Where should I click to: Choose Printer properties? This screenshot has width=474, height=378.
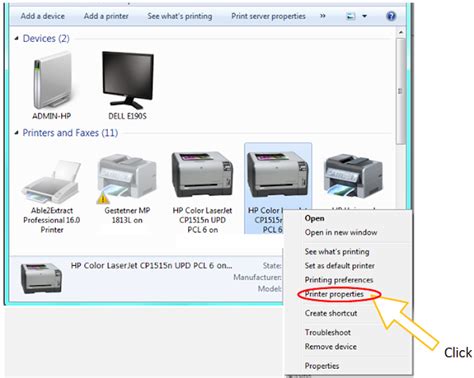click(x=334, y=294)
